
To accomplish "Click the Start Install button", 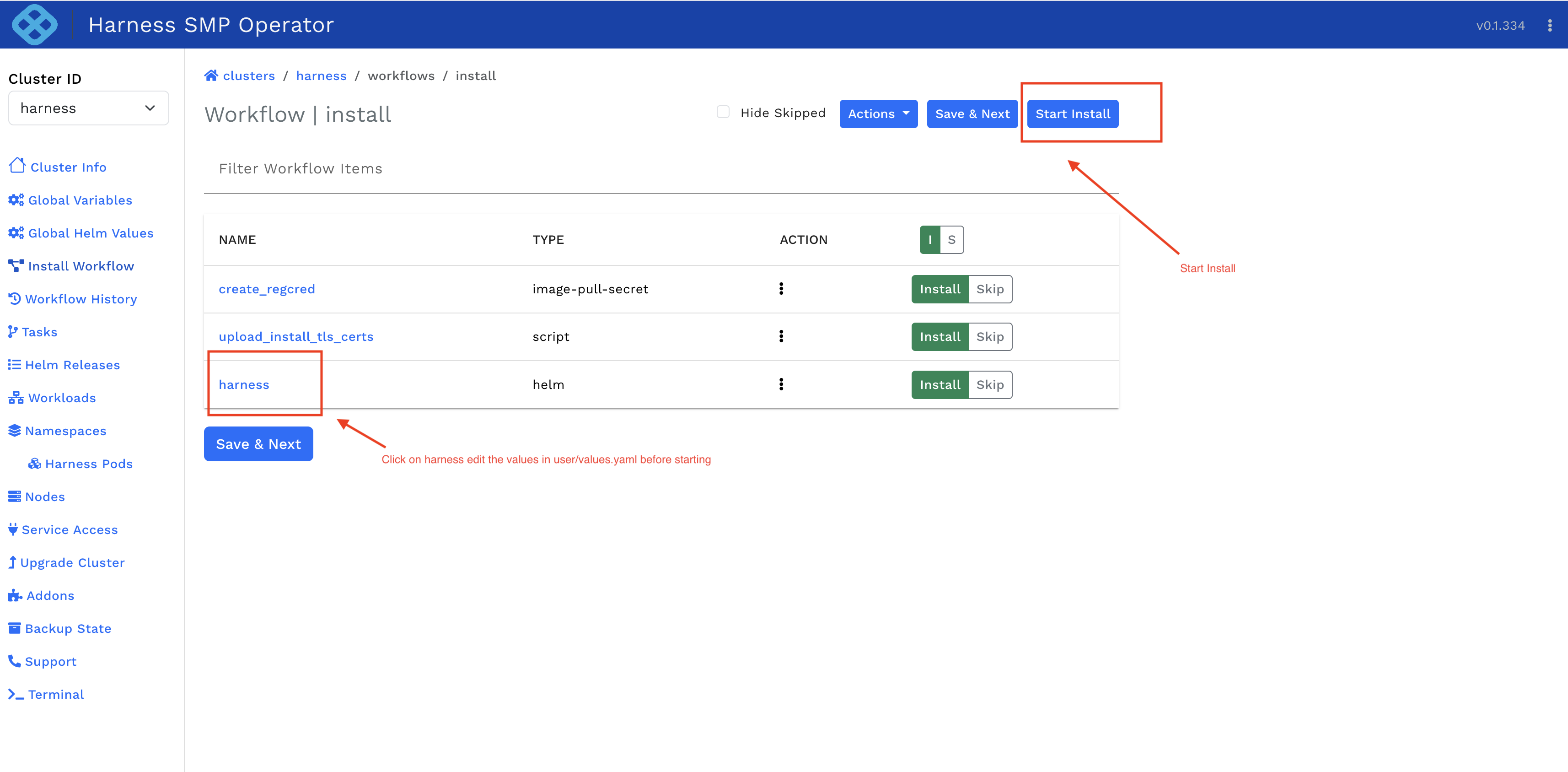I will [x=1073, y=114].
